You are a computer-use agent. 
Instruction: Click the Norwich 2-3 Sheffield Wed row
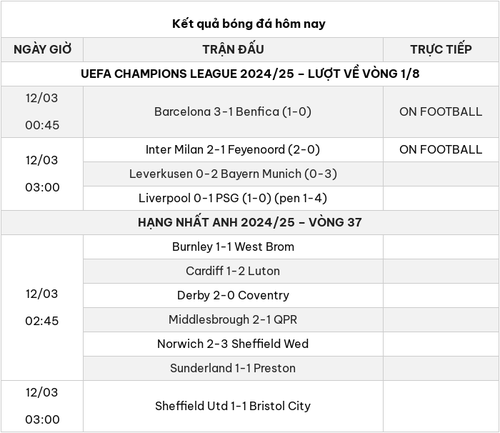point(233,344)
